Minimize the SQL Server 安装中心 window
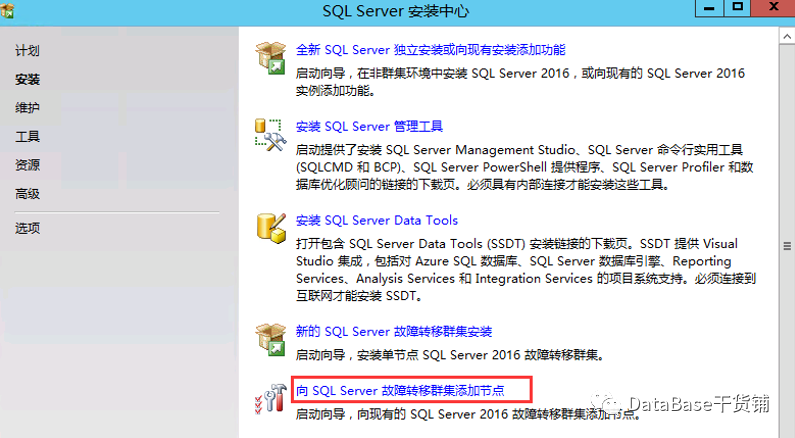795x438 pixels. click(710, 8)
